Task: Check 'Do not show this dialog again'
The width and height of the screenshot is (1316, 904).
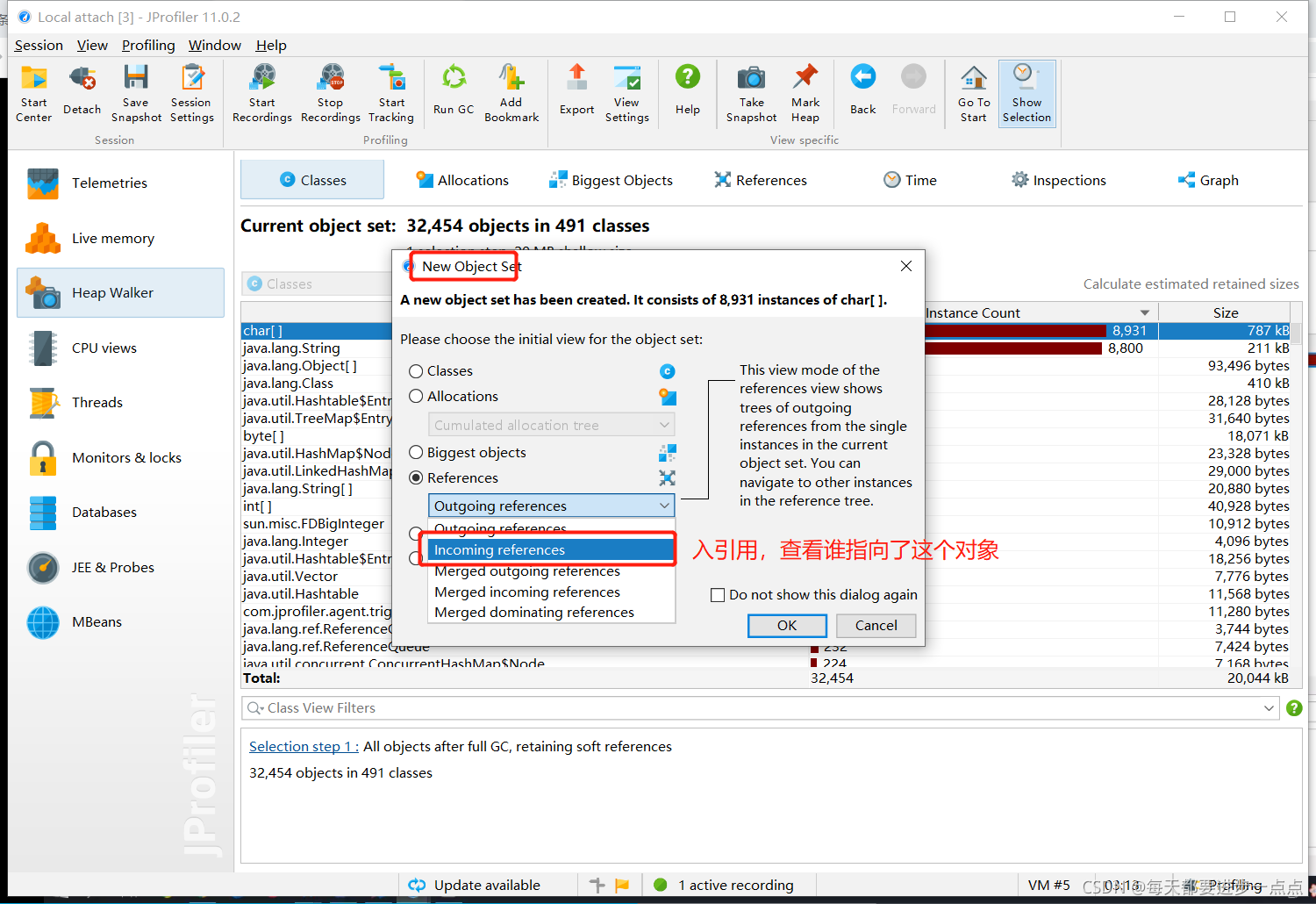Action: pos(718,595)
